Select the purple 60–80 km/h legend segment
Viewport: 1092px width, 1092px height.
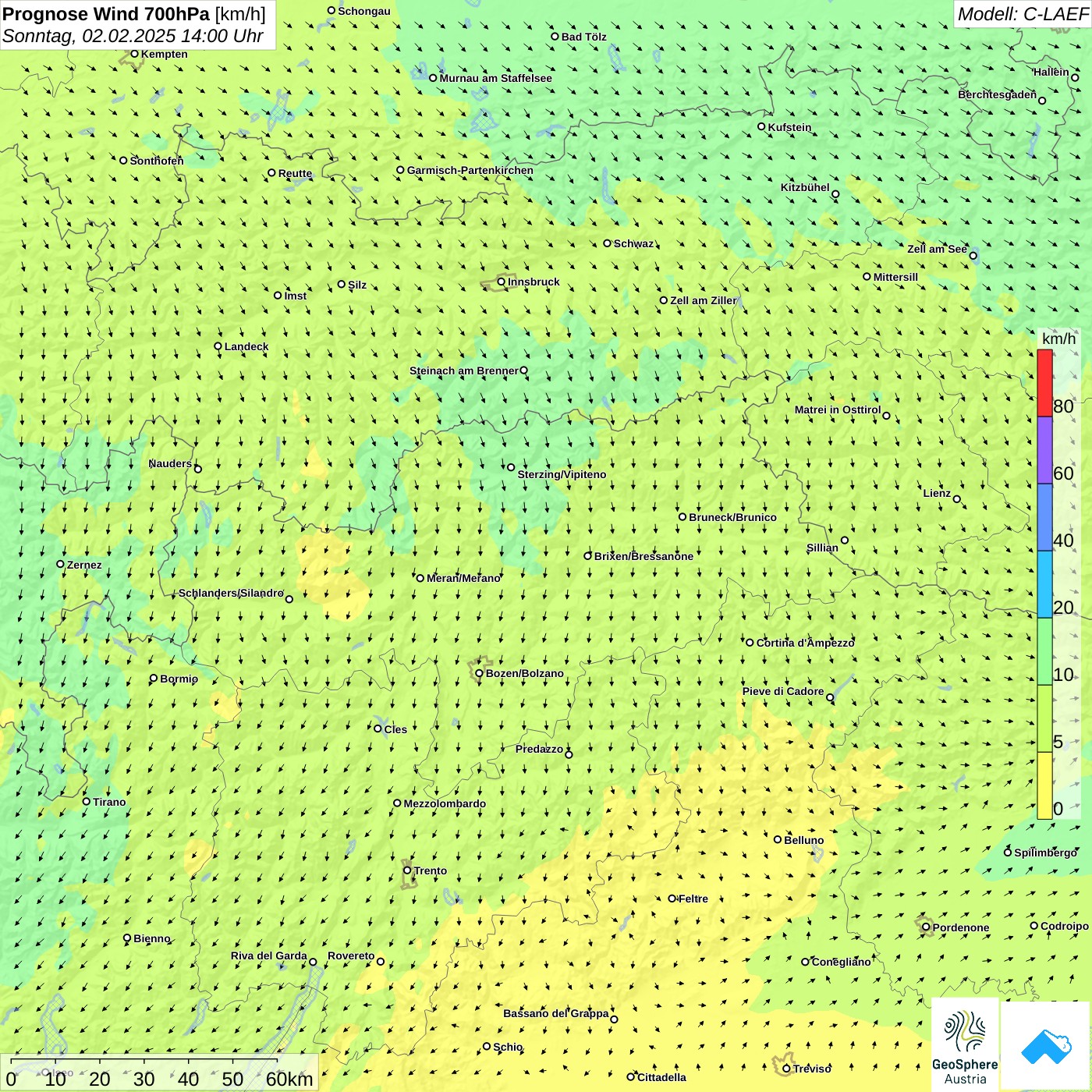(x=1044, y=451)
